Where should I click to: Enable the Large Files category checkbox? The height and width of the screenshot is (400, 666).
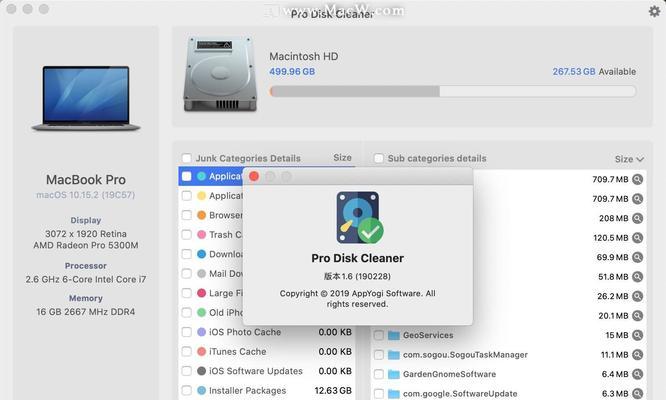[186, 293]
